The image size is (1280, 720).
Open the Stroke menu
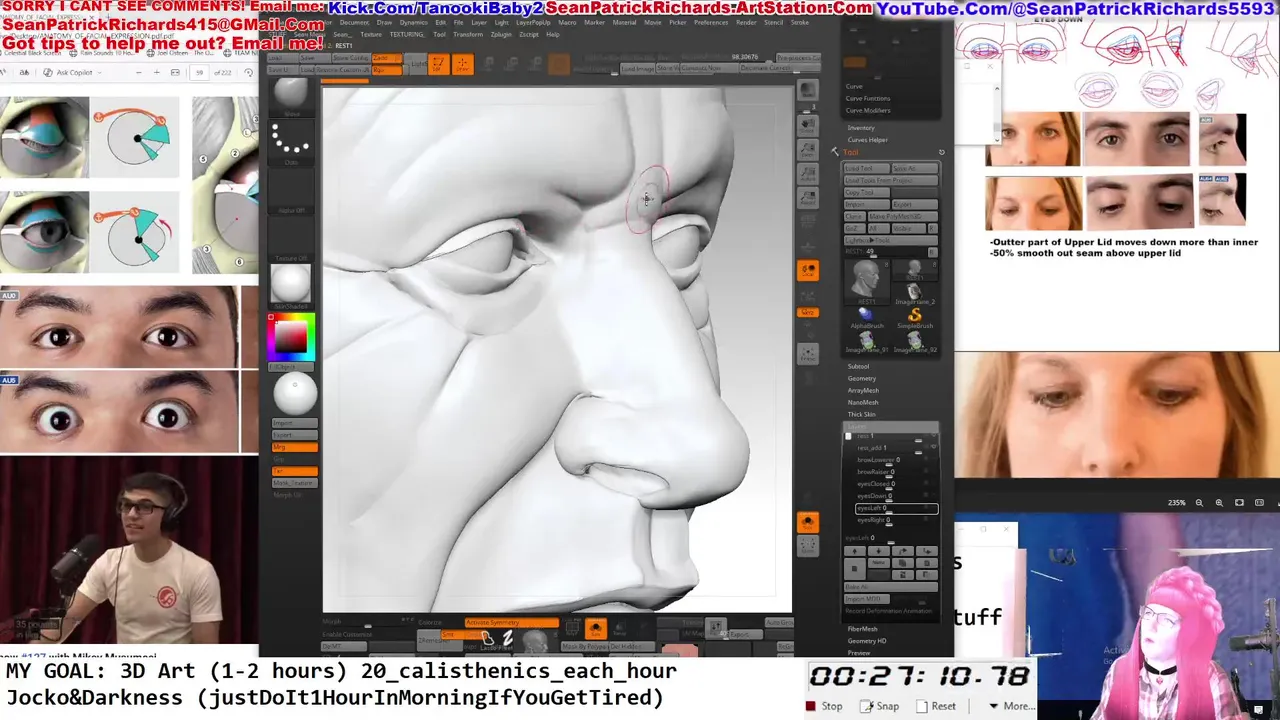(799, 23)
